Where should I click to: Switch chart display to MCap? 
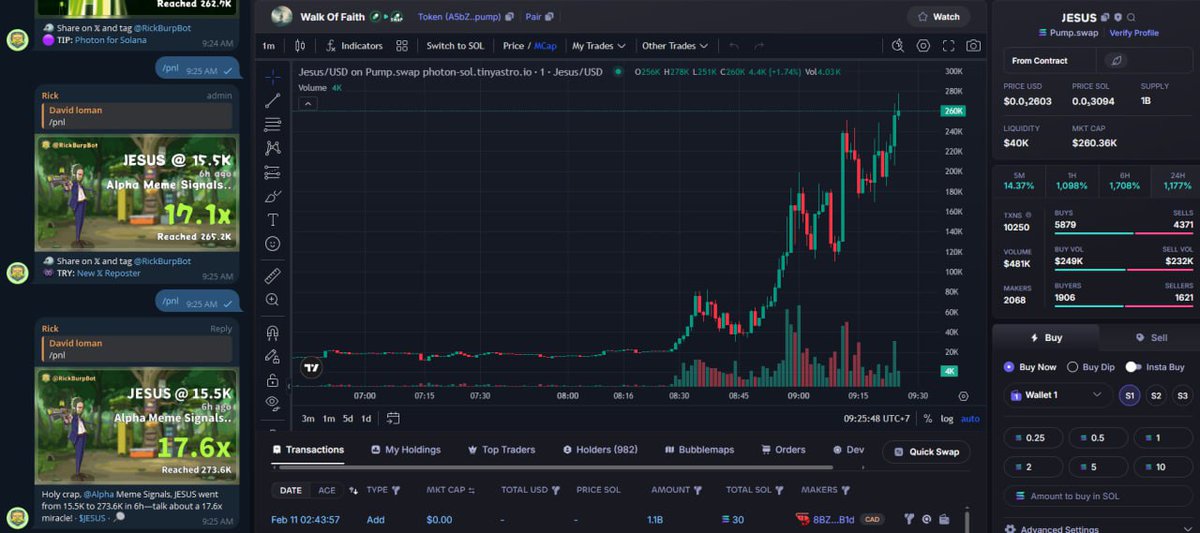[x=545, y=46]
